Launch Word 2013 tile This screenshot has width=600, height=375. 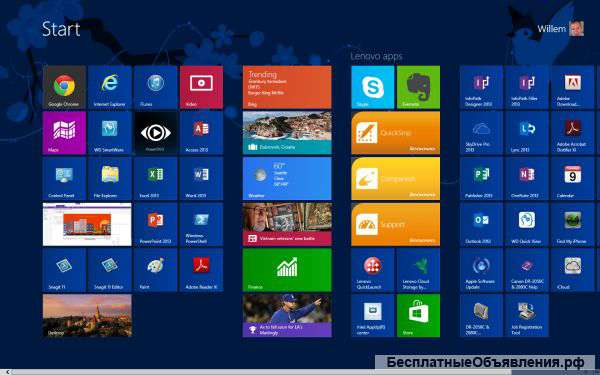201,179
